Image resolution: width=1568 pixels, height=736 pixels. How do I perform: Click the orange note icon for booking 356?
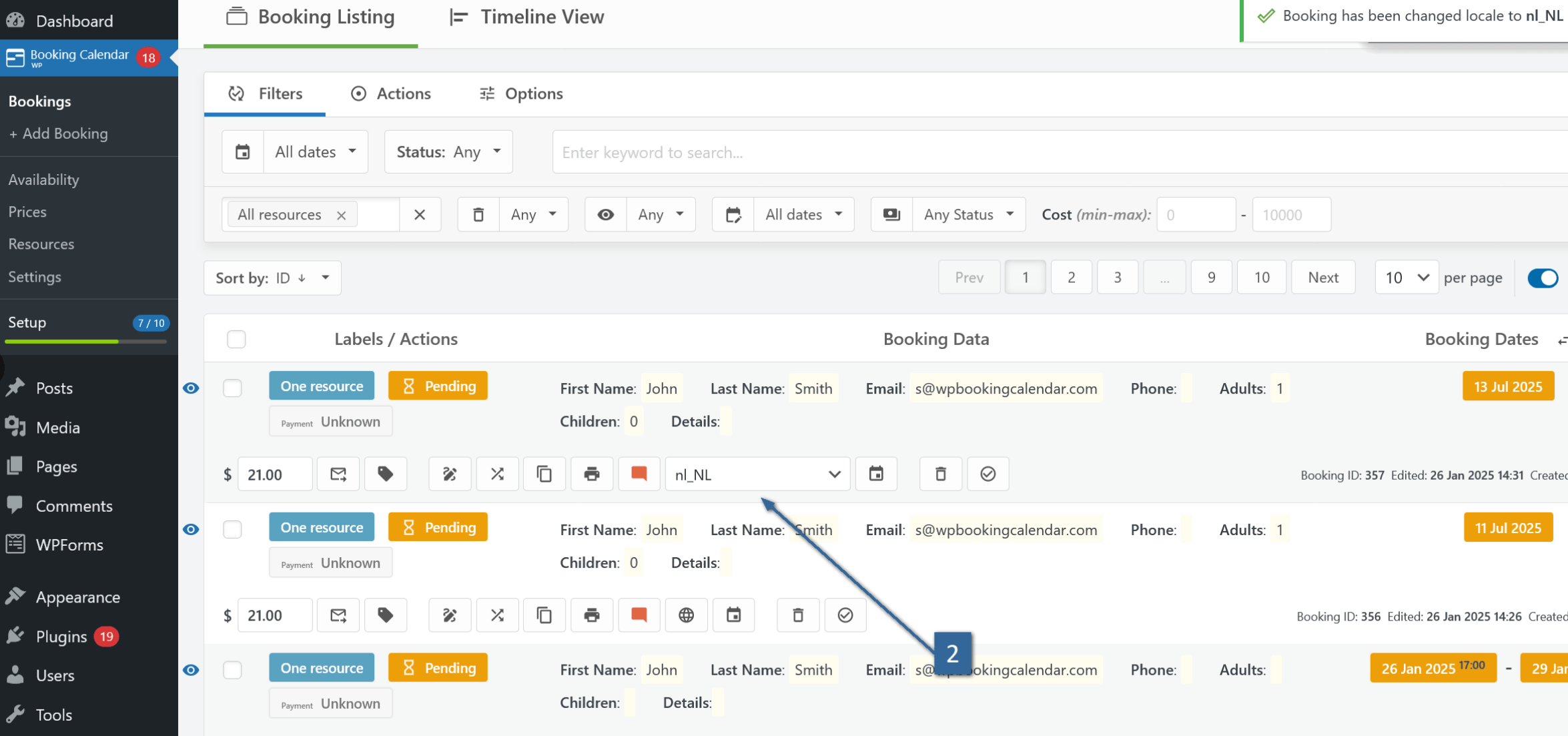(639, 615)
